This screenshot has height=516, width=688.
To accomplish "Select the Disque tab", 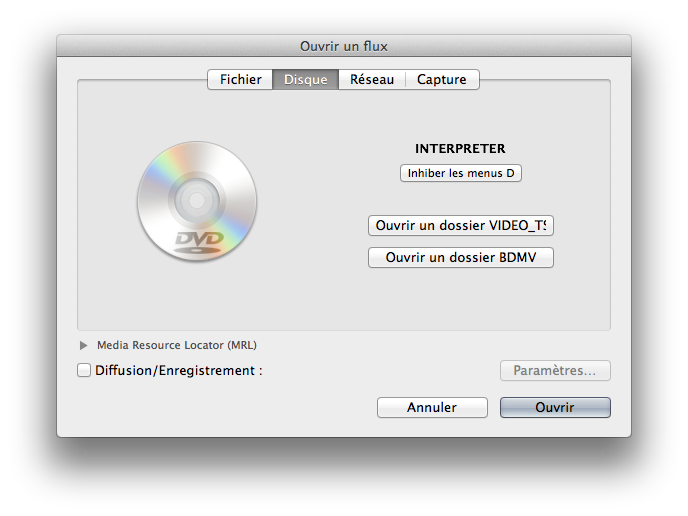I will [305, 80].
